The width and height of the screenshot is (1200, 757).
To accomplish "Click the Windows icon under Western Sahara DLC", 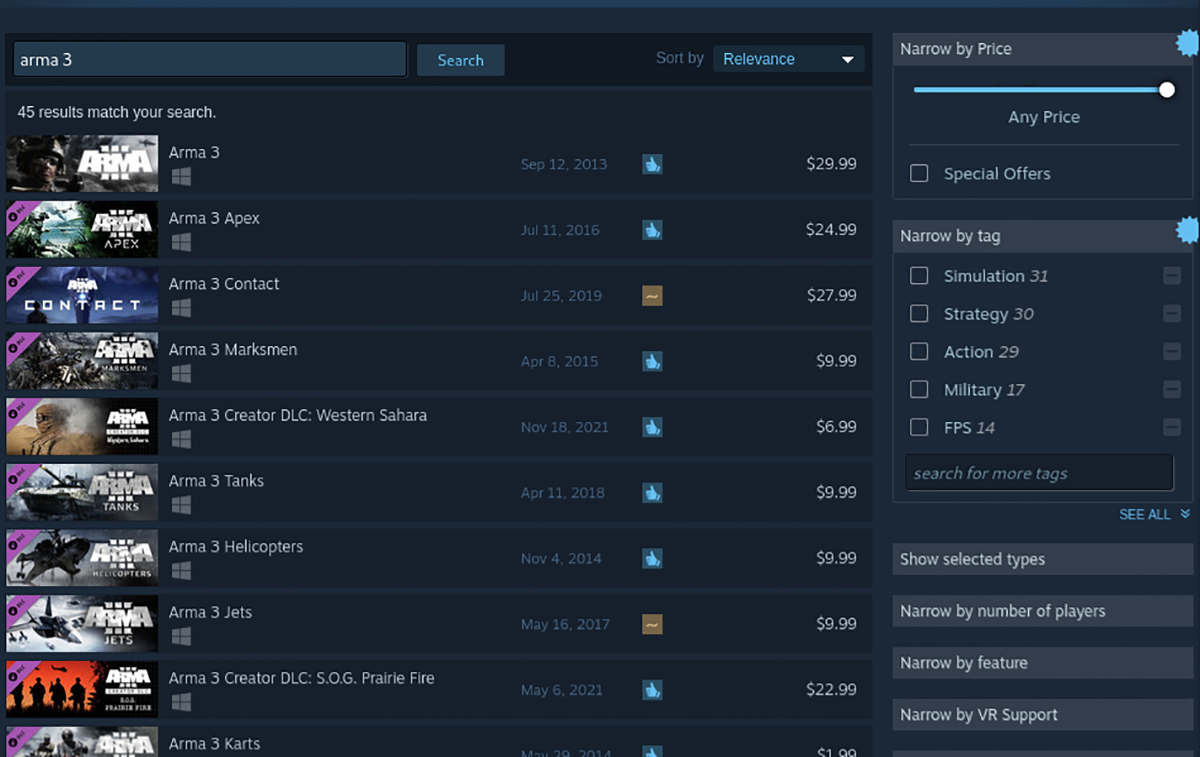I will [180, 440].
